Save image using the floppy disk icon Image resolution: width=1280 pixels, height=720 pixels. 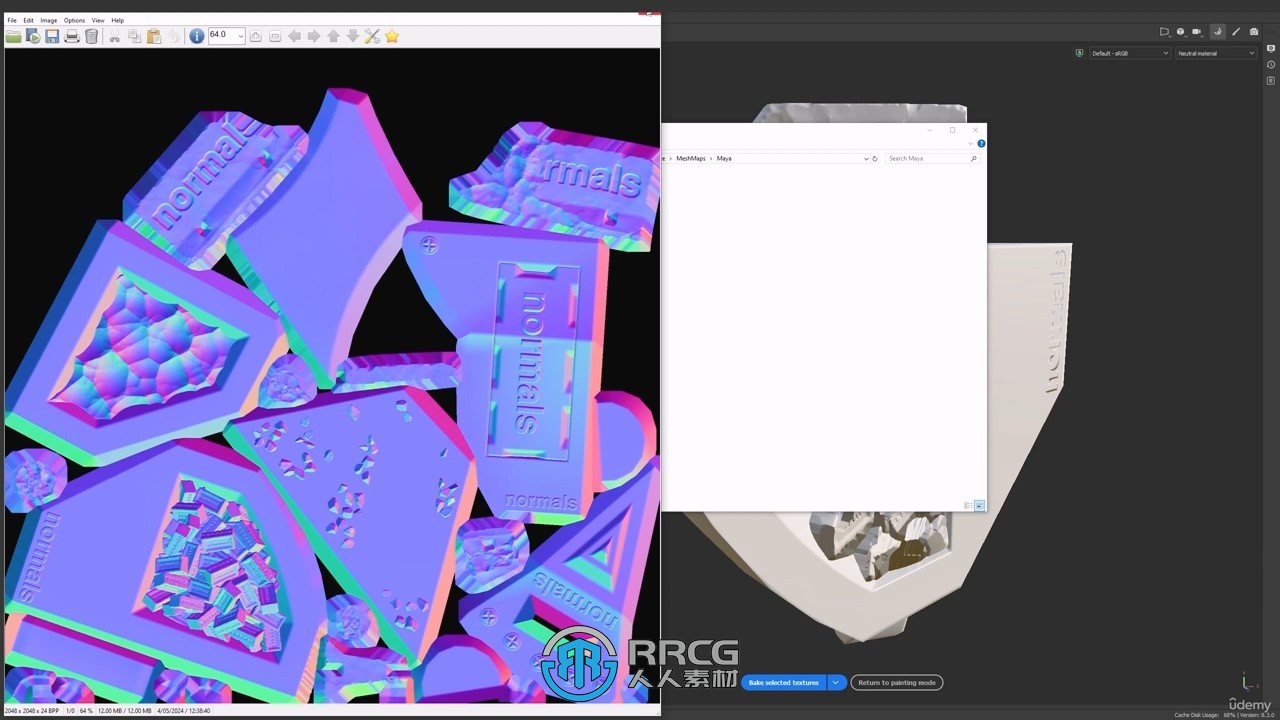click(52, 36)
